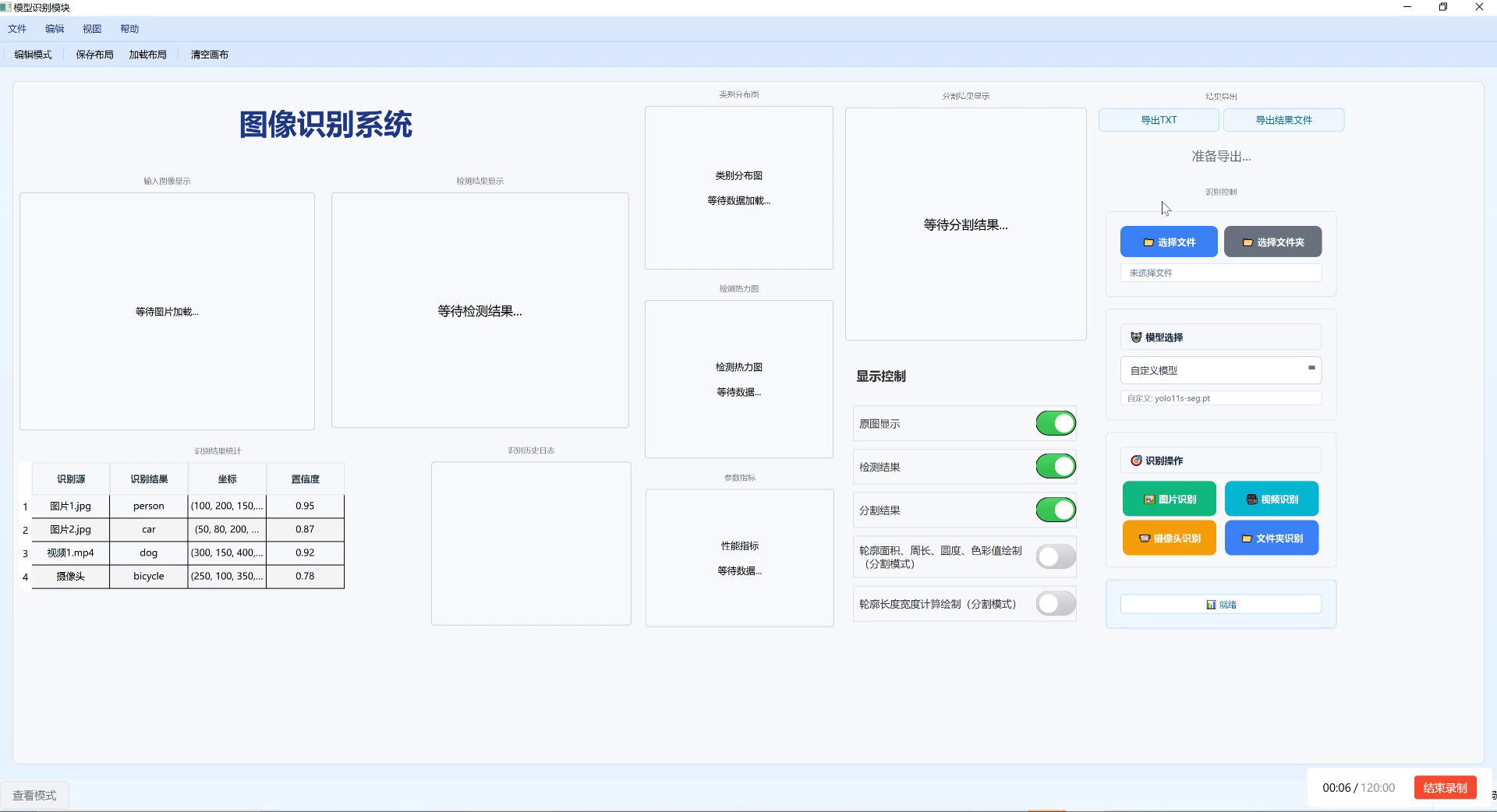Click the 模型选择 model selection header icon
The image size is (1497, 812).
tap(1136, 337)
